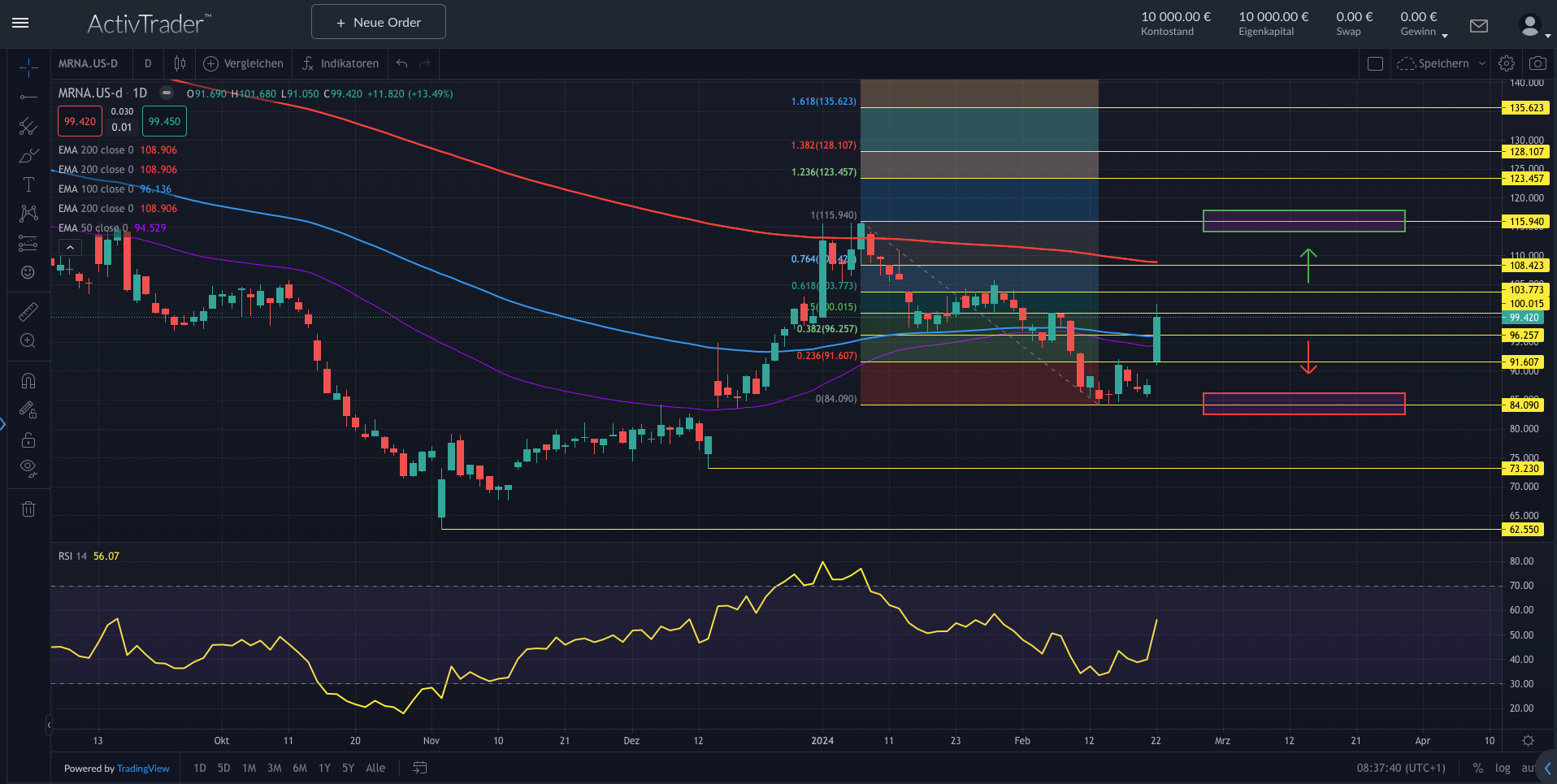This screenshot has width=1557, height=784.
Task: Select the 1Y time range
Action: pos(324,768)
